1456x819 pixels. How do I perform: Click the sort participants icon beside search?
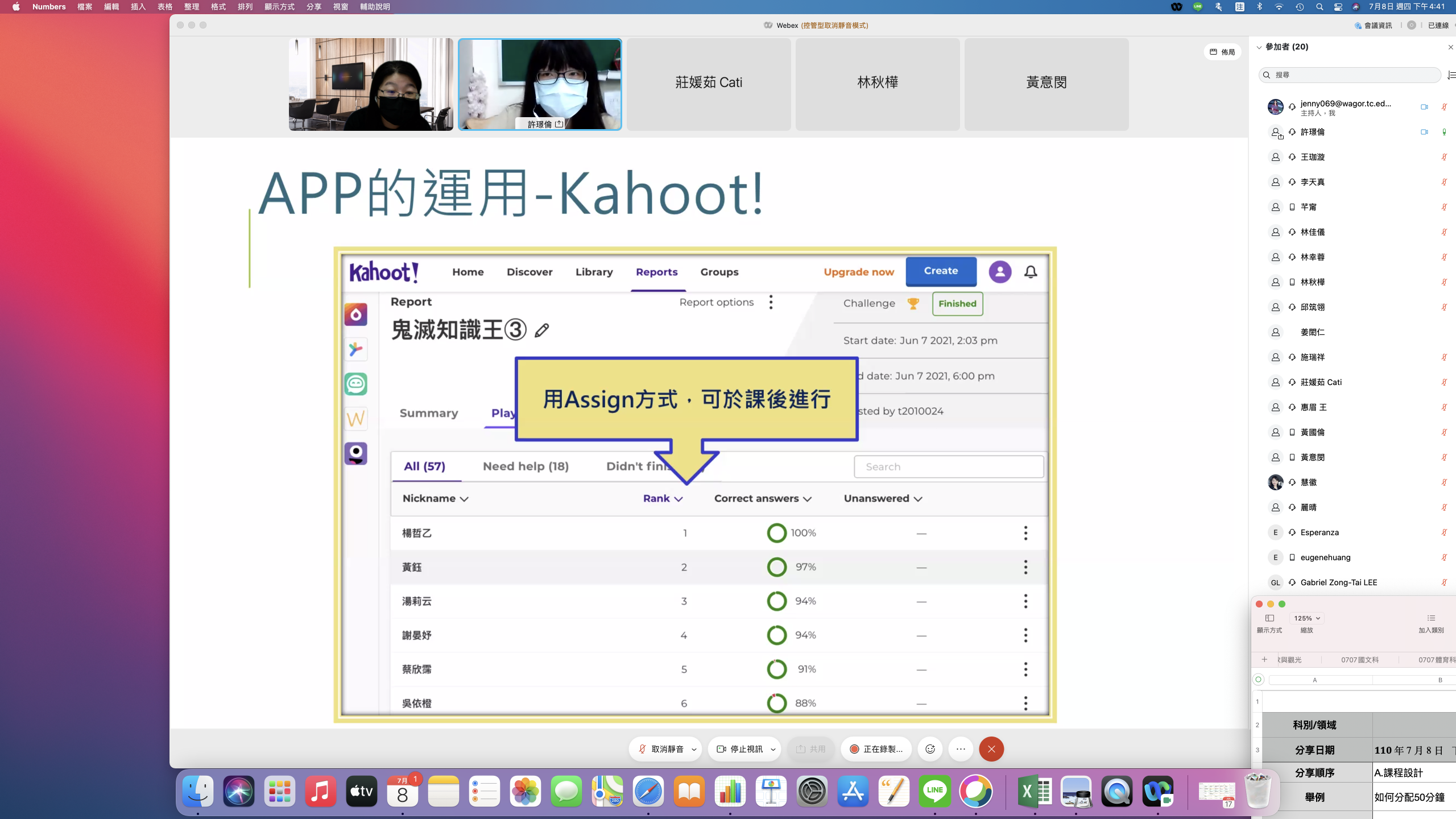[1451, 75]
